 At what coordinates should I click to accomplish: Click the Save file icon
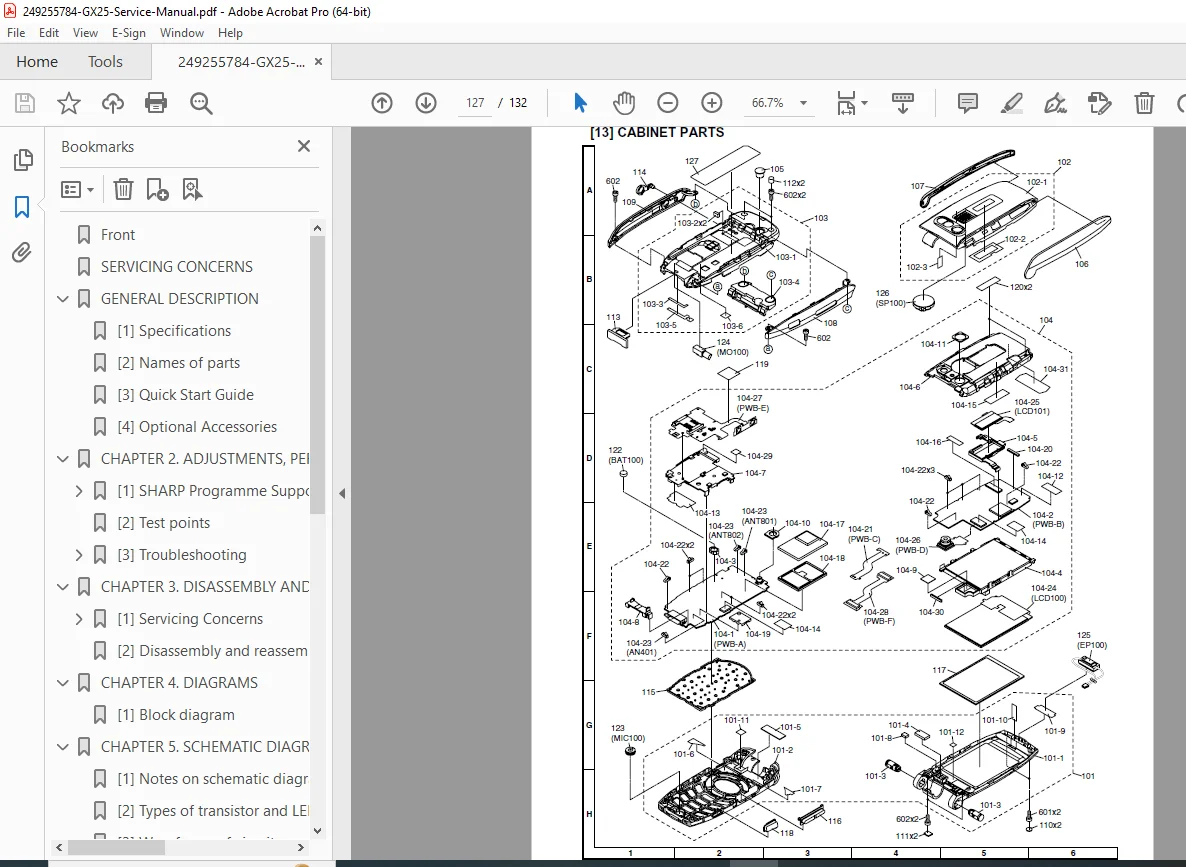(x=25, y=103)
